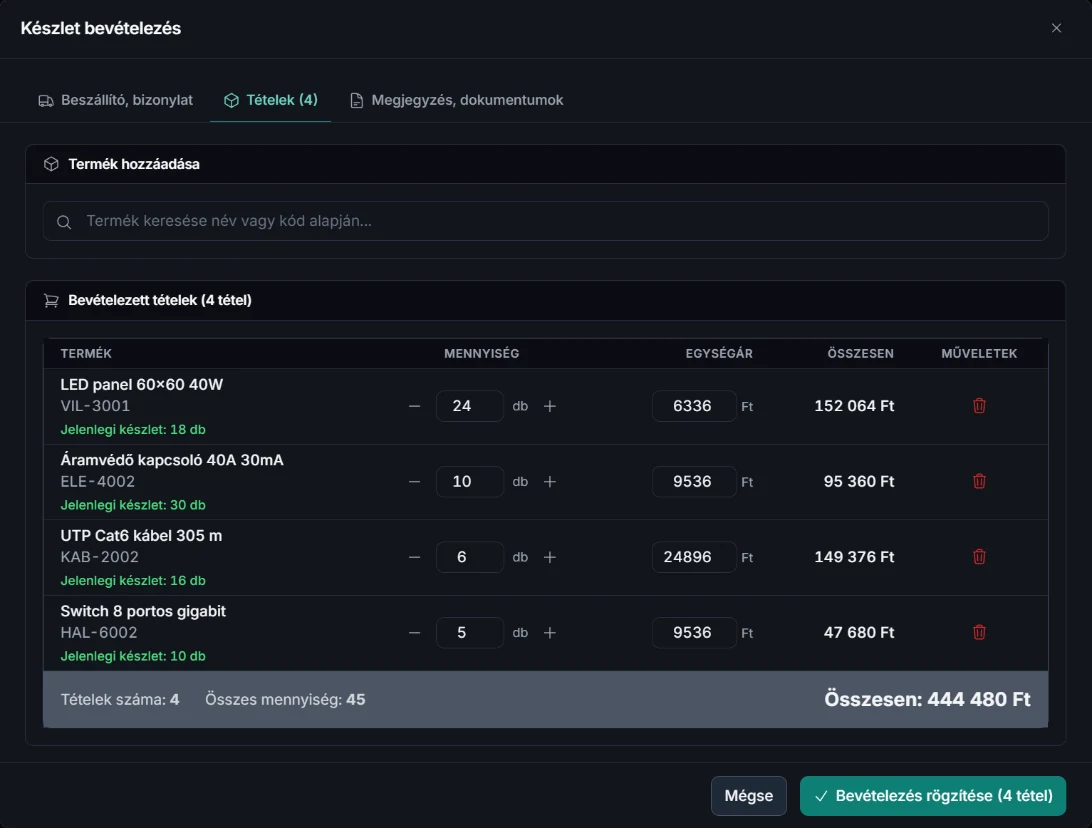Click Jelenlegi készlet: 10 db text

pos(133,656)
